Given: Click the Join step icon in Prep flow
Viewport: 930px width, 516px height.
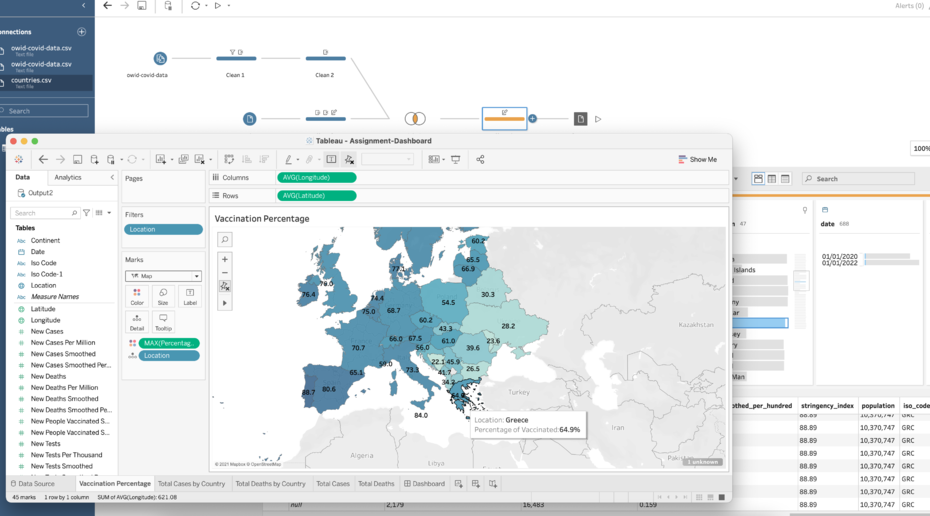Looking at the screenshot, I should 415,119.
